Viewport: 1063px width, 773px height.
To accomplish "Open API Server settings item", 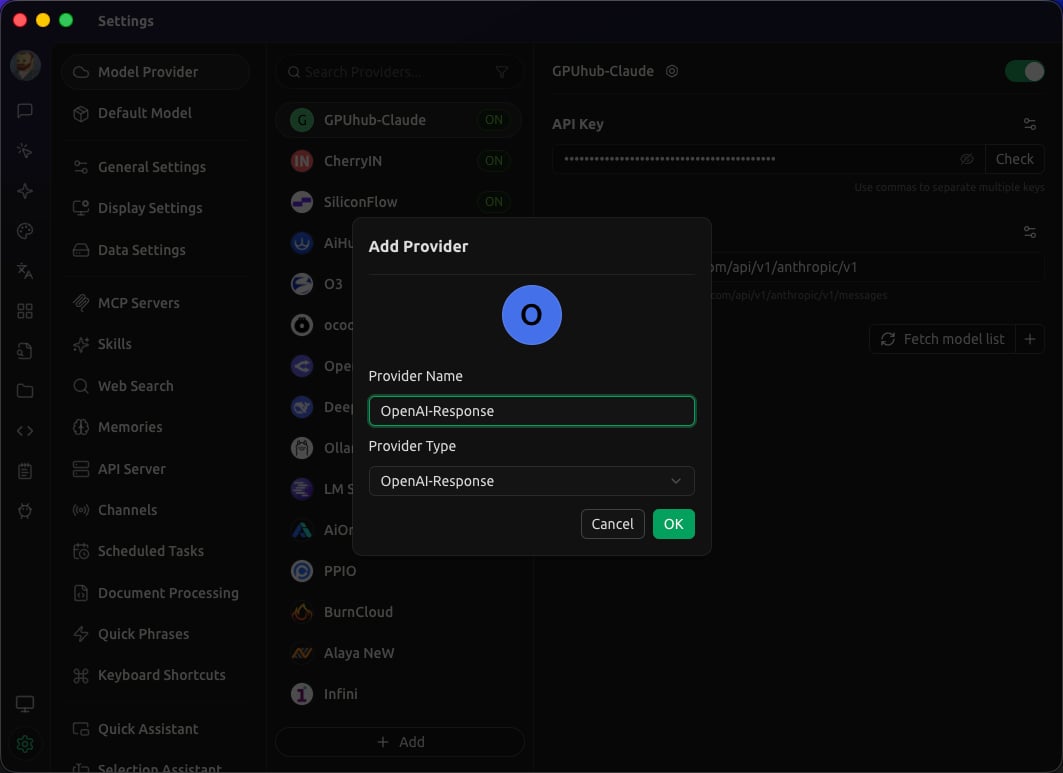I will tap(155, 469).
